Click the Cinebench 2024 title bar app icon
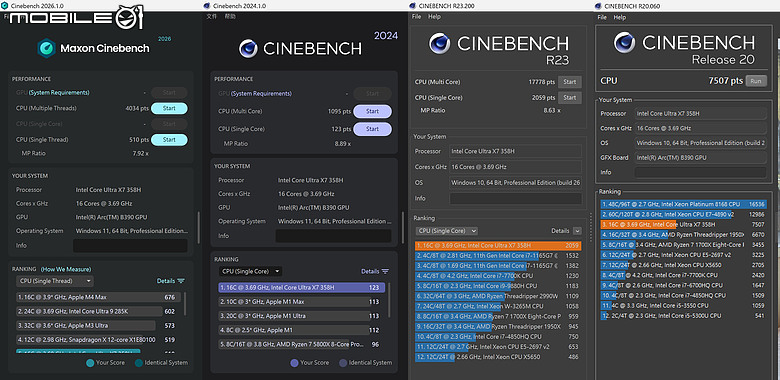780x380 pixels. click(206, 5)
